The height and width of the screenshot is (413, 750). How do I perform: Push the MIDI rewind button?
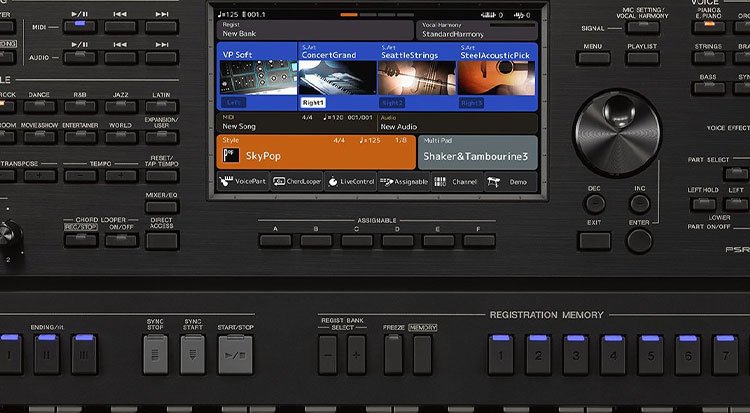(x=121, y=27)
